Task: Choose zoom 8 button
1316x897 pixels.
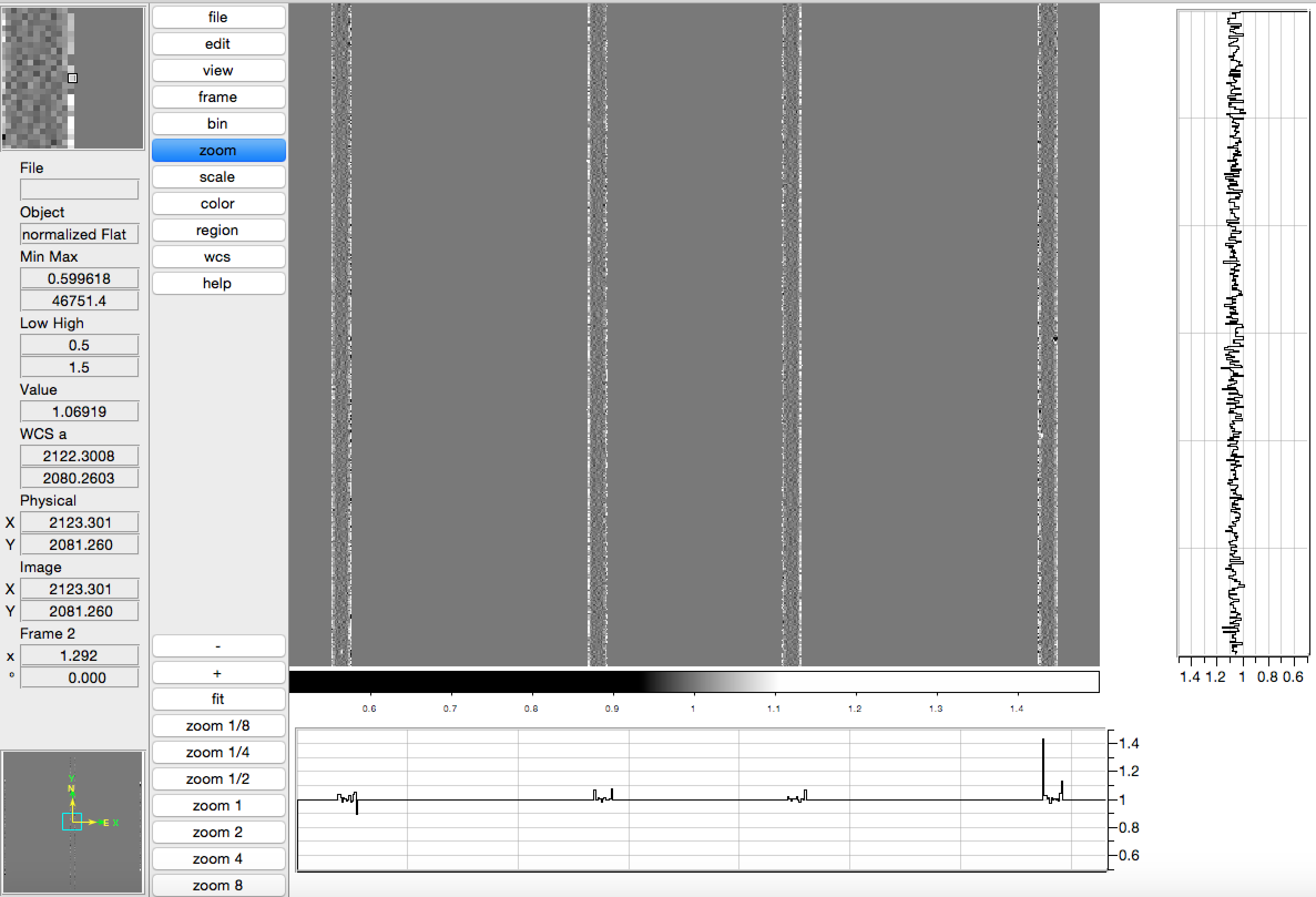Action: pyautogui.click(x=218, y=885)
